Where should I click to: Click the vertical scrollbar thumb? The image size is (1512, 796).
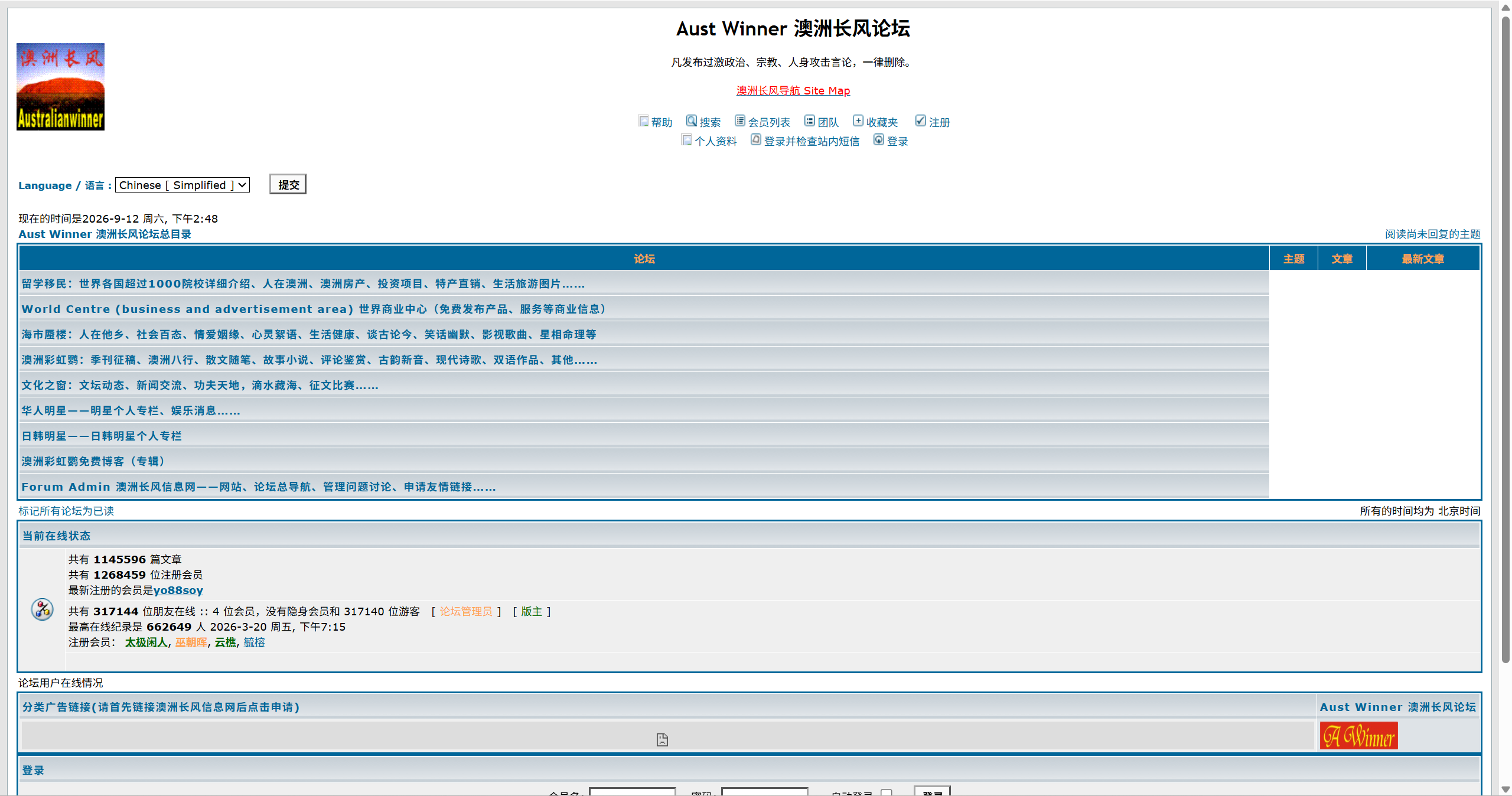click(1506, 340)
